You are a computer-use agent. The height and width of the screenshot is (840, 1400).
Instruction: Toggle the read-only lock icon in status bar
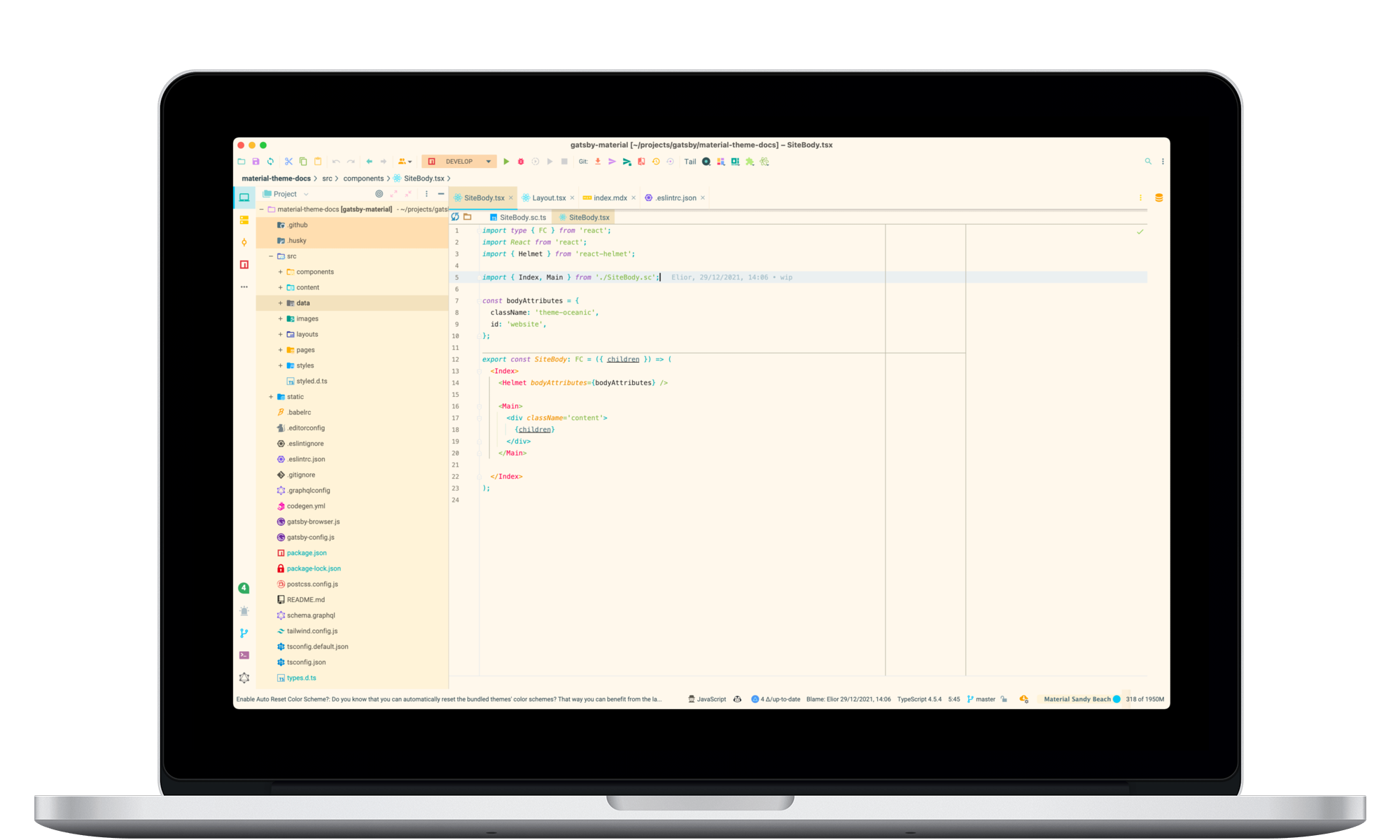1004,699
